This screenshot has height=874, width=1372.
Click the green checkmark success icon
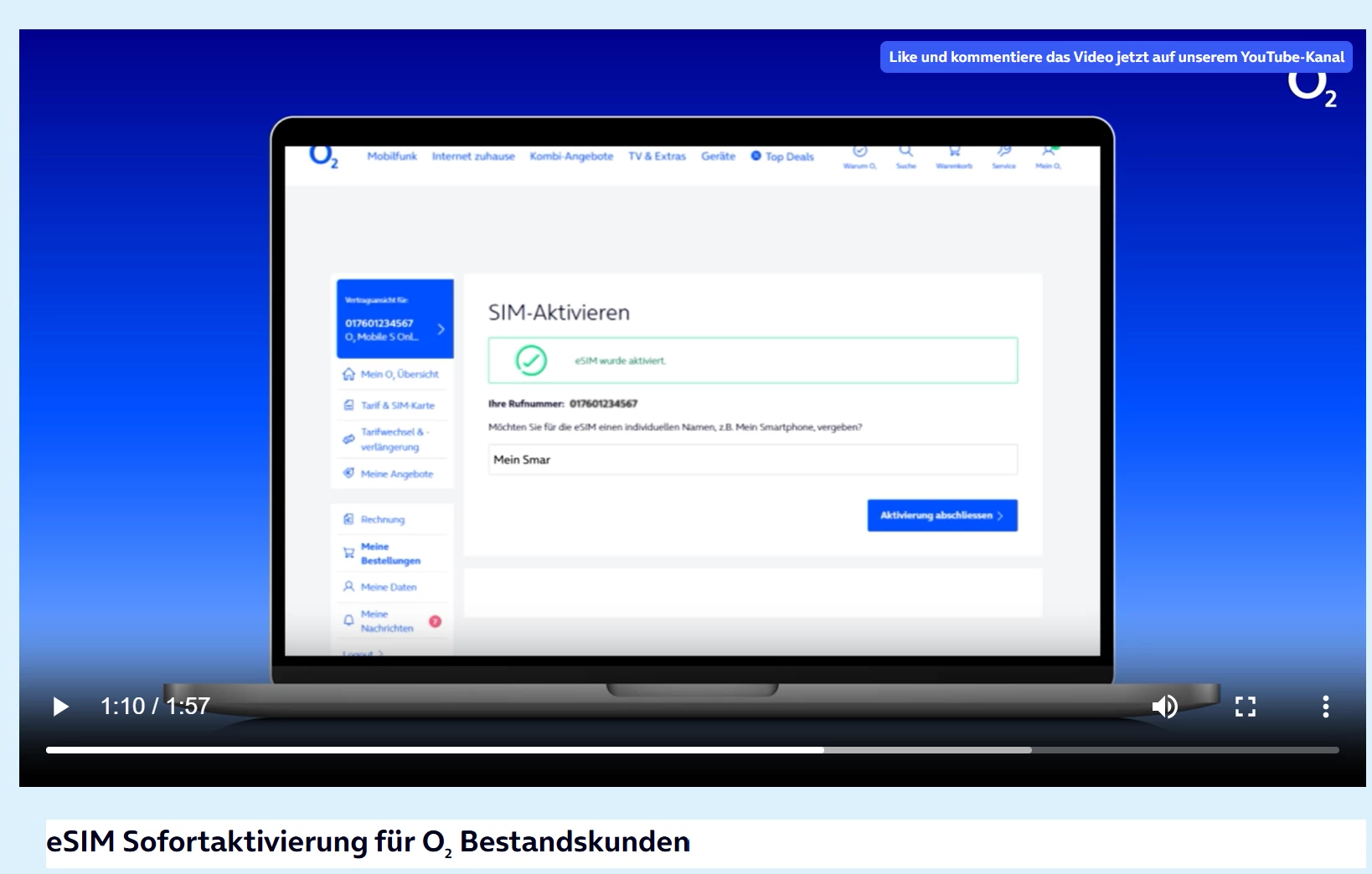pyautogui.click(x=531, y=361)
